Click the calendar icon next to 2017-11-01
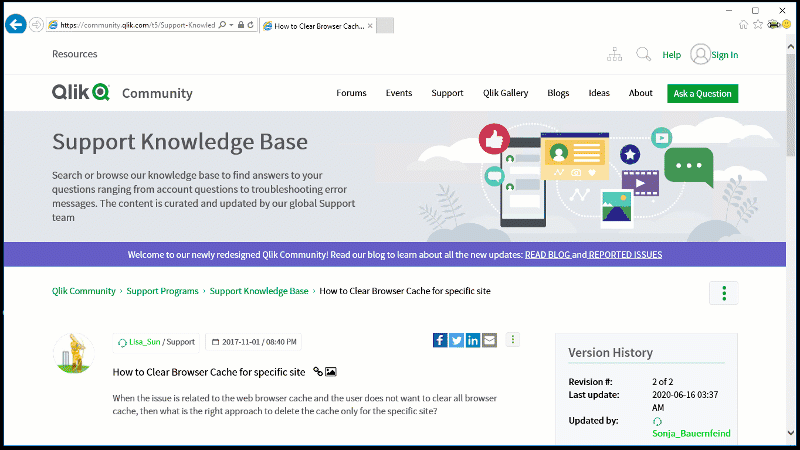800x450 pixels. (x=215, y=342)
